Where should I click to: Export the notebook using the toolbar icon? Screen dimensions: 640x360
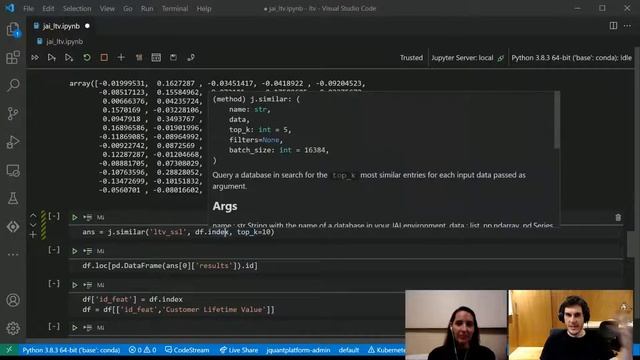click(191, 58)
